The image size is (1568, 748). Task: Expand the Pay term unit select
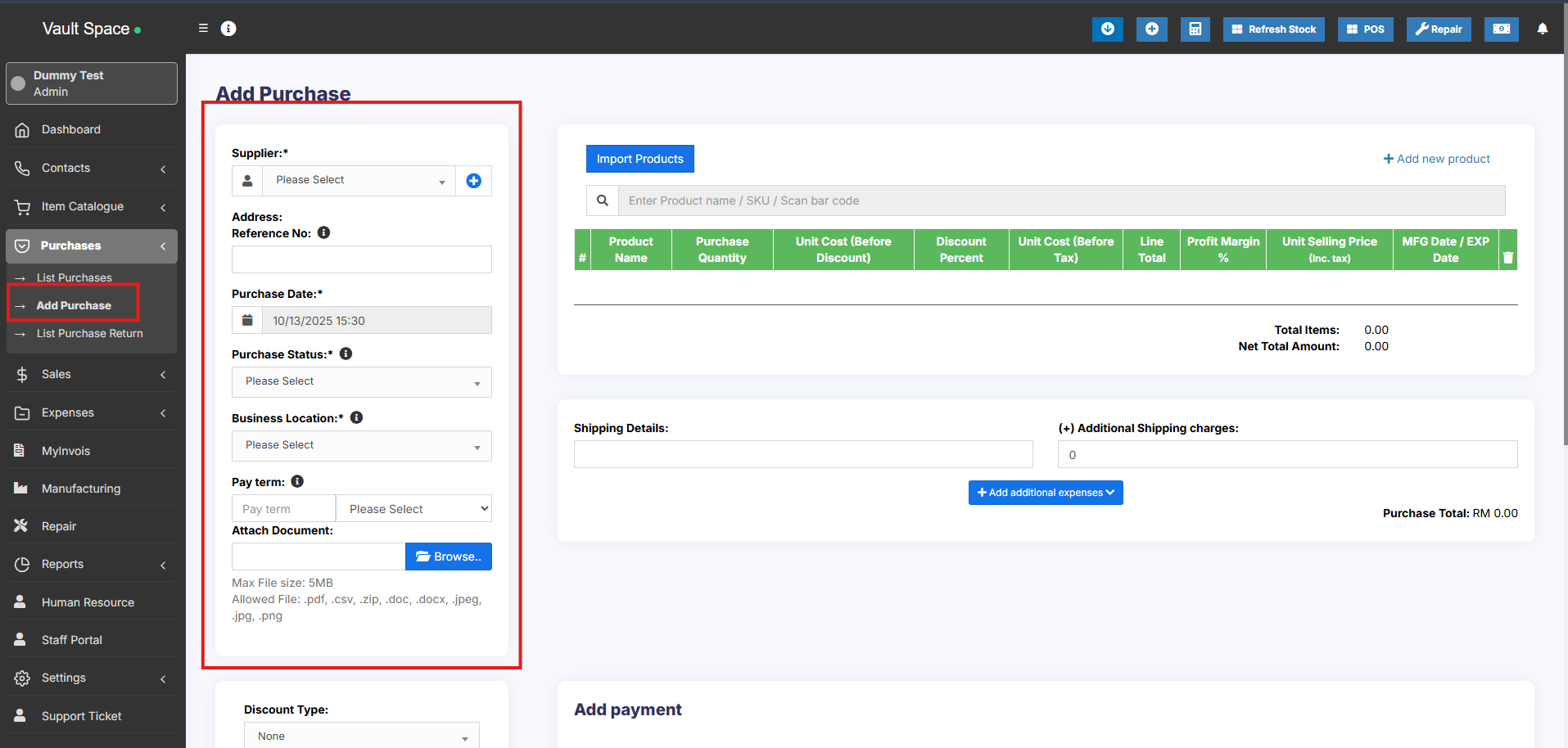tap(413, 509)
